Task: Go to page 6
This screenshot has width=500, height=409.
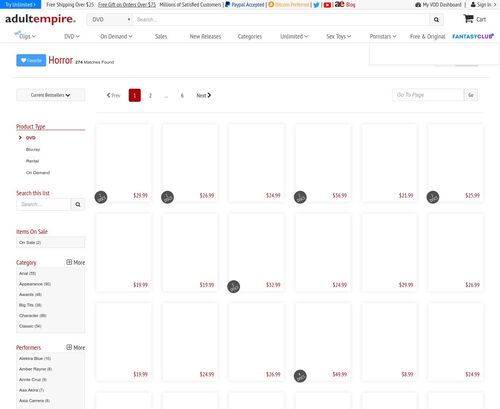Action: (x=182, y=95)
